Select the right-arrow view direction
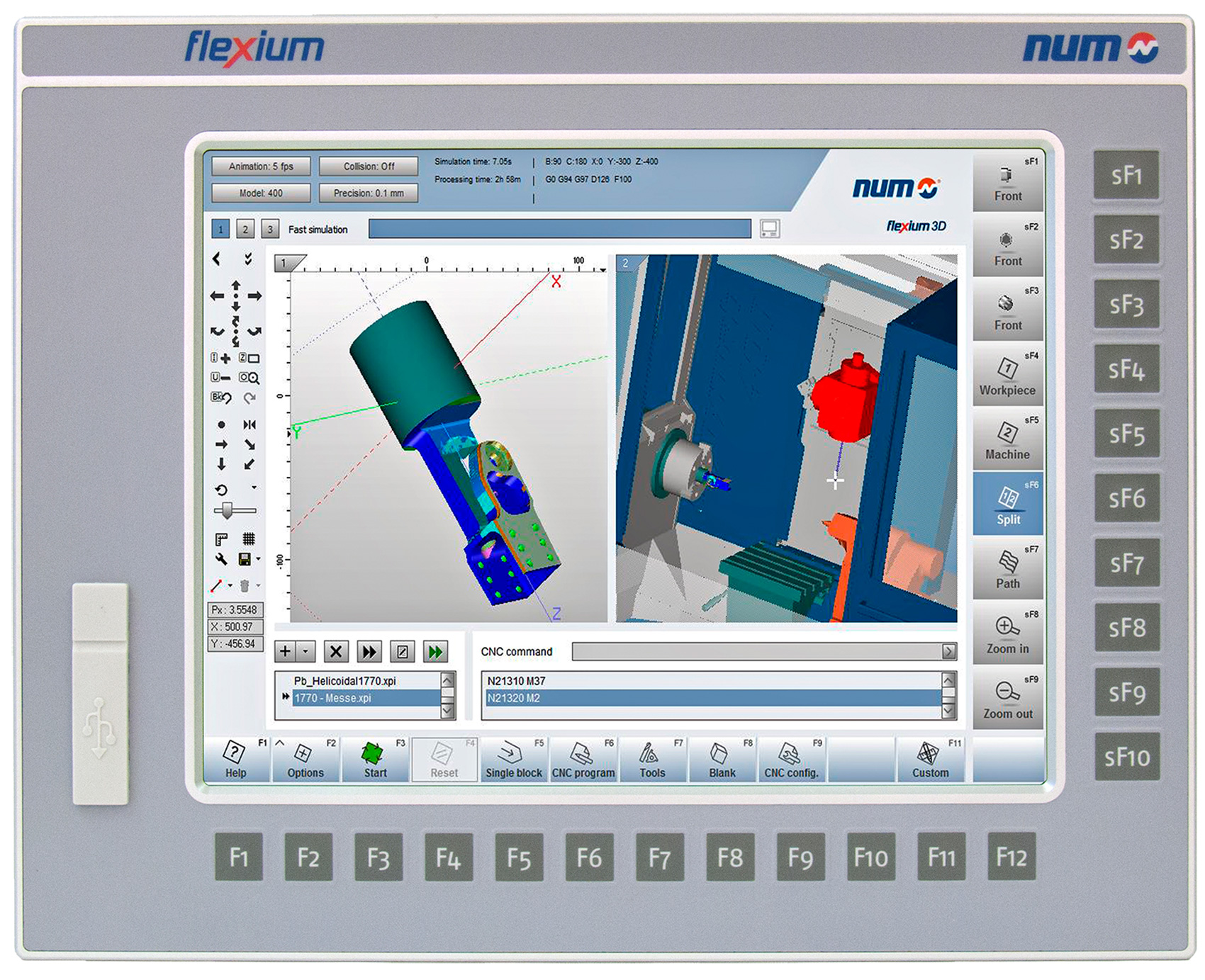Viewport: 1205px width, 980px height. (x=222, y=444)
